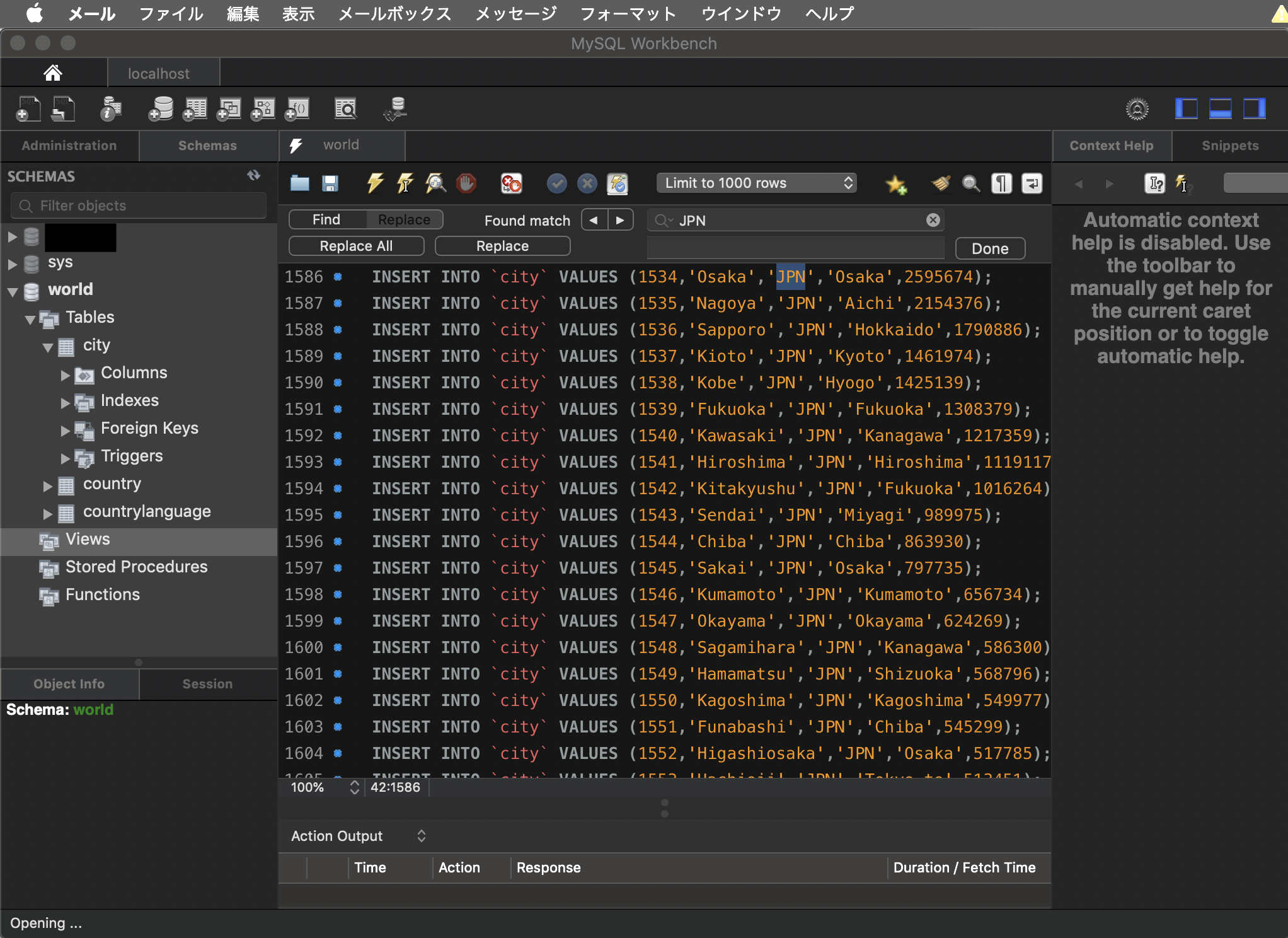Expand the country table node

pyautogui.click(x=47, y=485)
